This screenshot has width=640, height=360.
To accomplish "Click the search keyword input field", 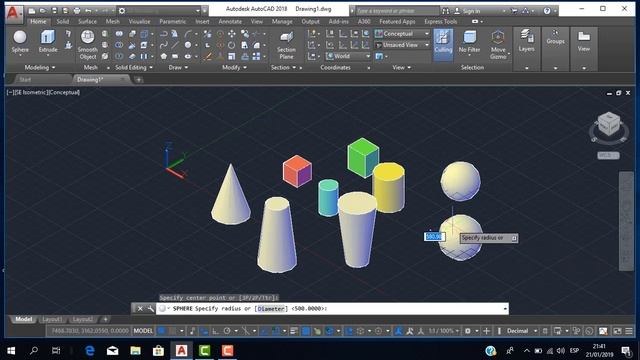I will pyautogui.click(x=397, y=11).
